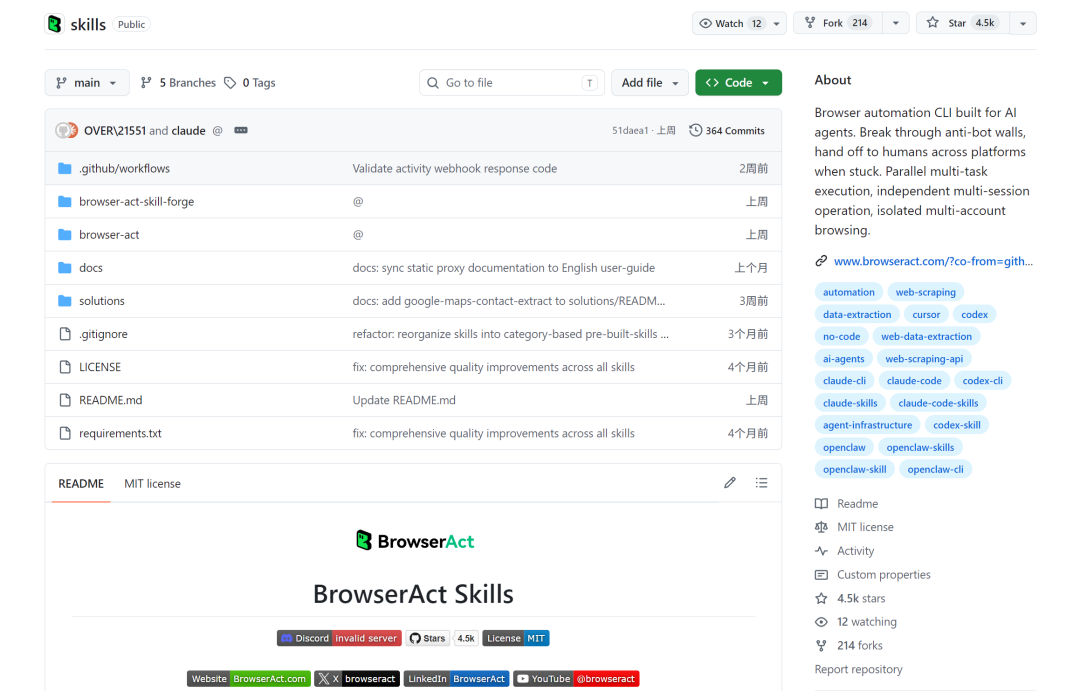This screenshot has height=691, width=1080.
Task: Toggle Watch for this repository
Action: click(x=731, y=23)
